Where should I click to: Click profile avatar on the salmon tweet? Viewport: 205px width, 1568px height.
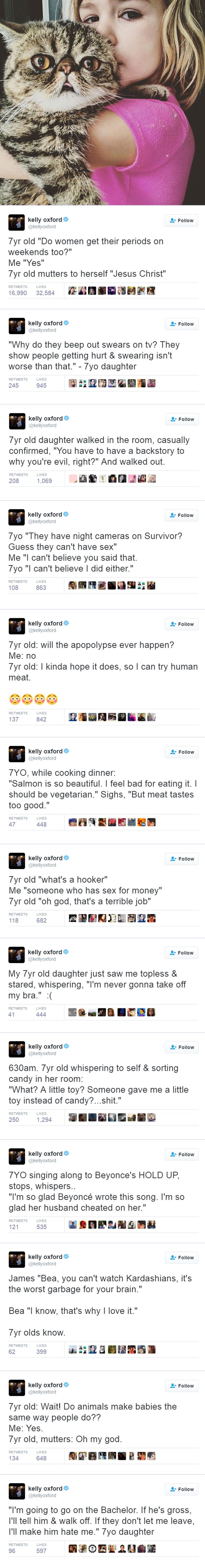[x=16, y=754]
